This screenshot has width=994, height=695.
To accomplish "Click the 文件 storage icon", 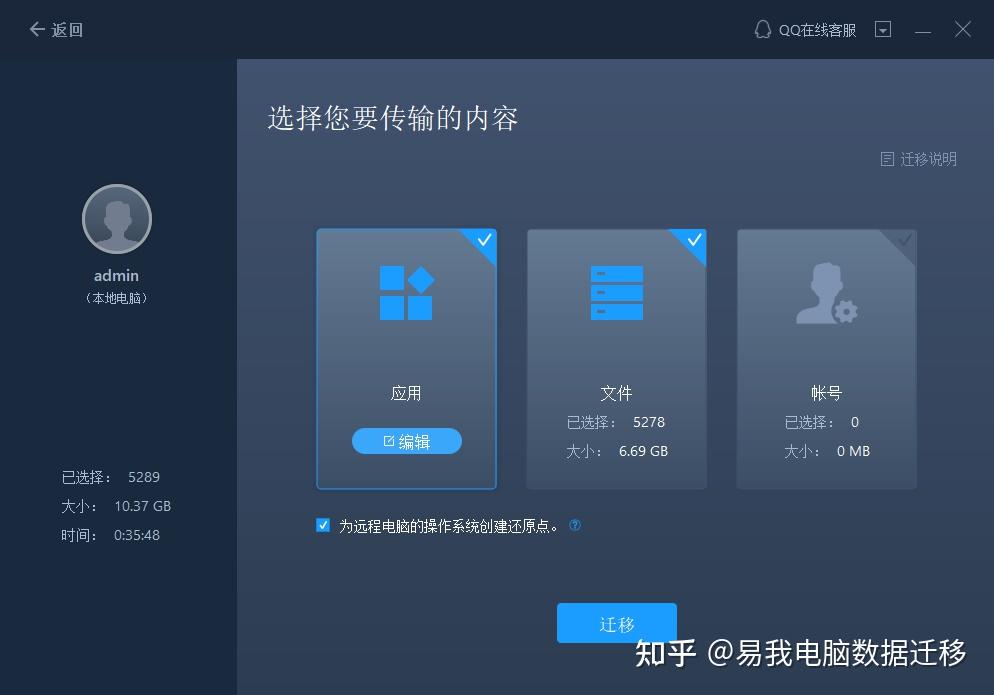I will (x=617, y=293).
